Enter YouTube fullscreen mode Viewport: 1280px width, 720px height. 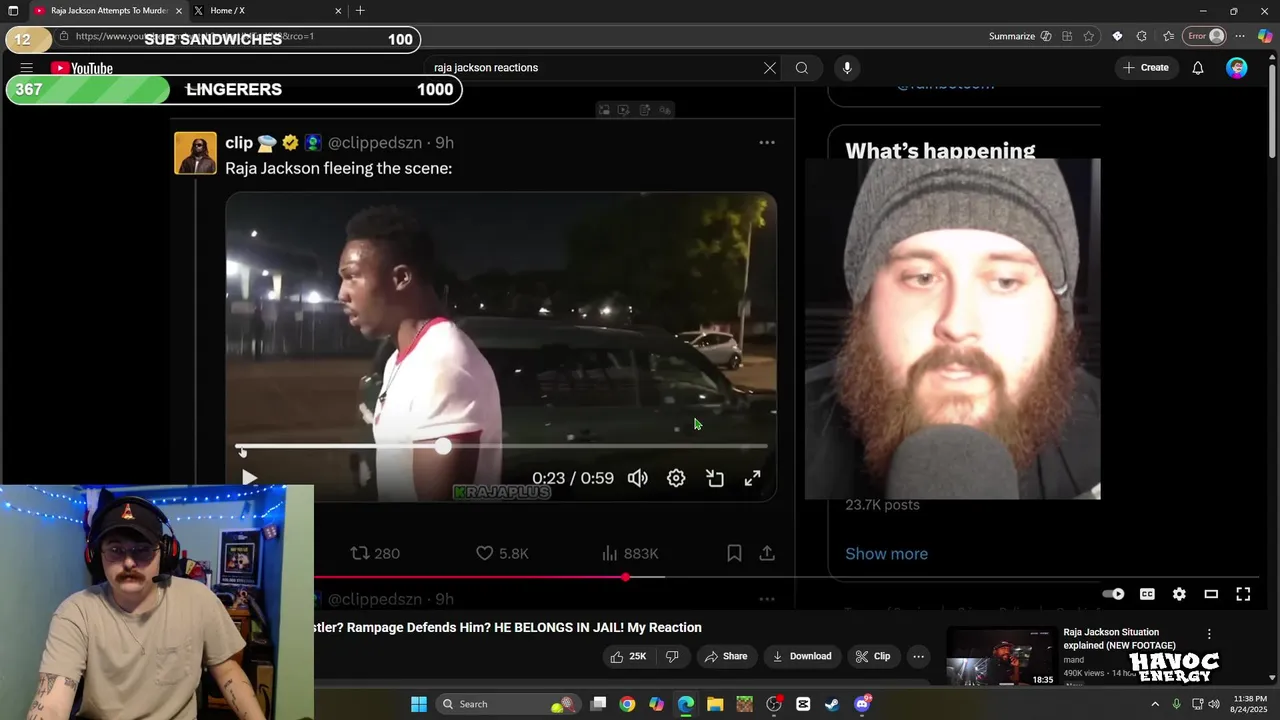tap(1243, 594)
